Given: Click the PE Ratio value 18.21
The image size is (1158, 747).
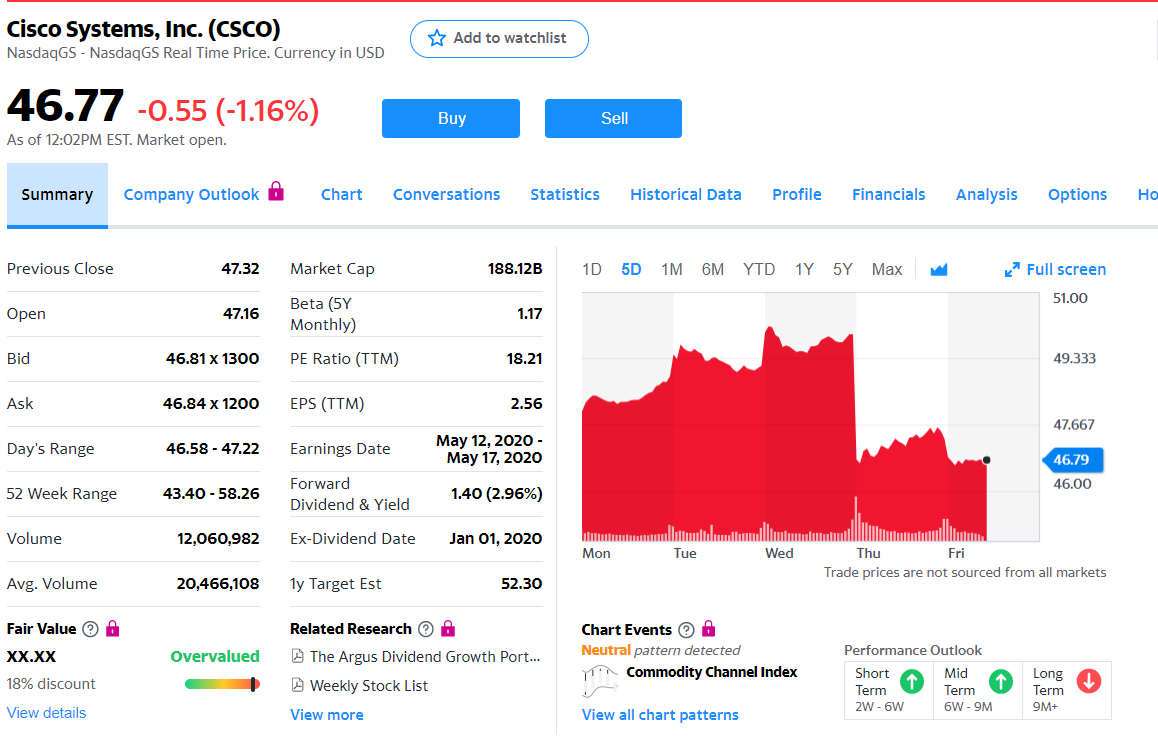Looking at the screenshot, I should click(x=524, y=359).
